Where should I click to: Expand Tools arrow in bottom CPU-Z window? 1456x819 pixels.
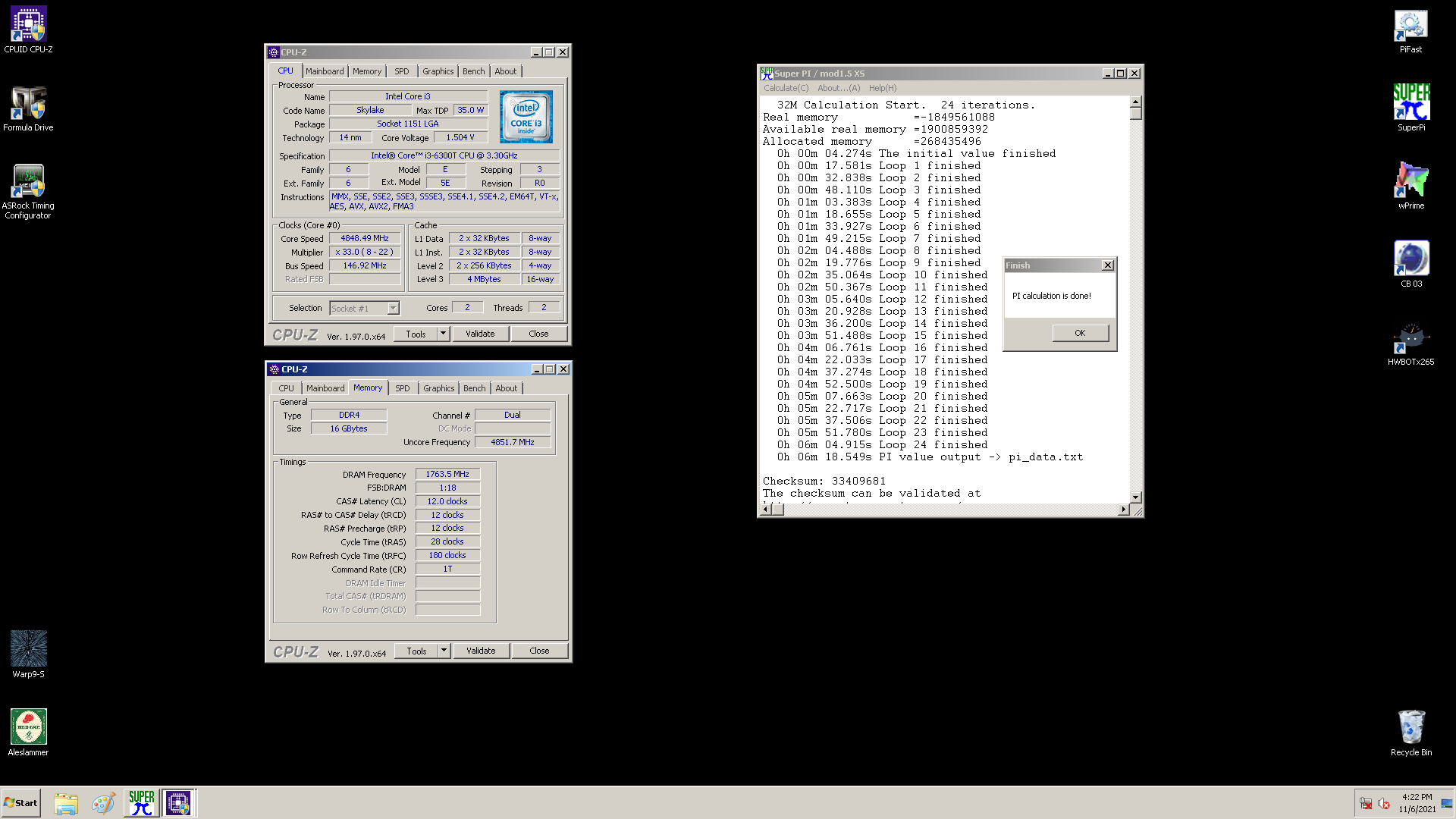tap(444, 651)
